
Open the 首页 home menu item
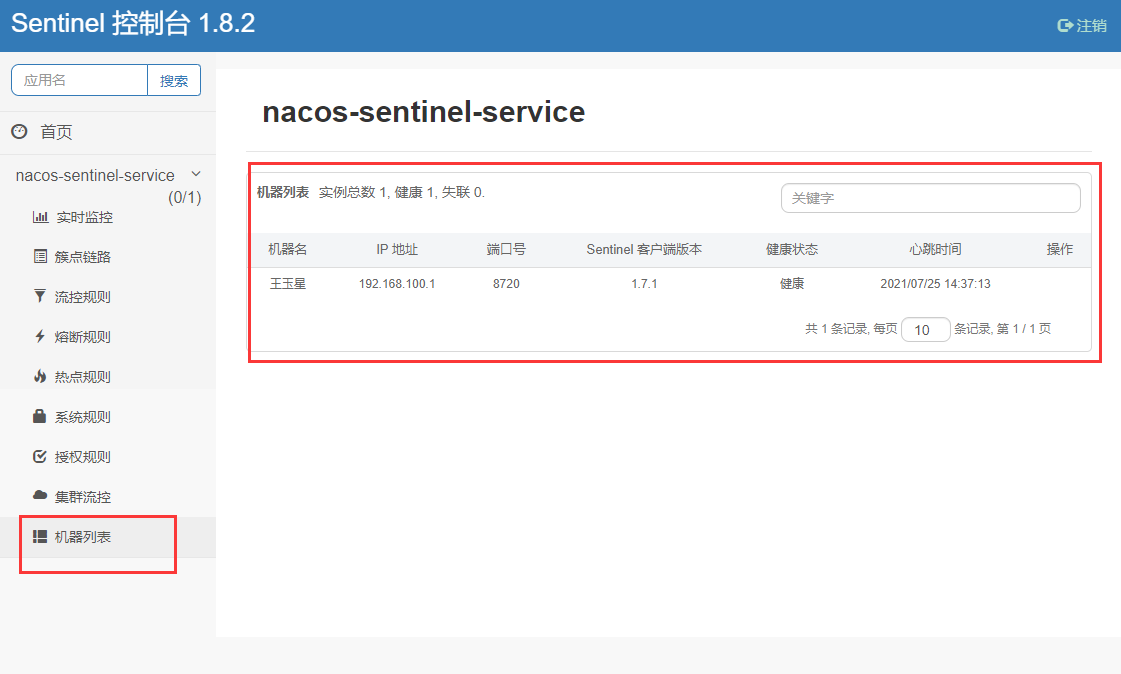click(56, 132)
